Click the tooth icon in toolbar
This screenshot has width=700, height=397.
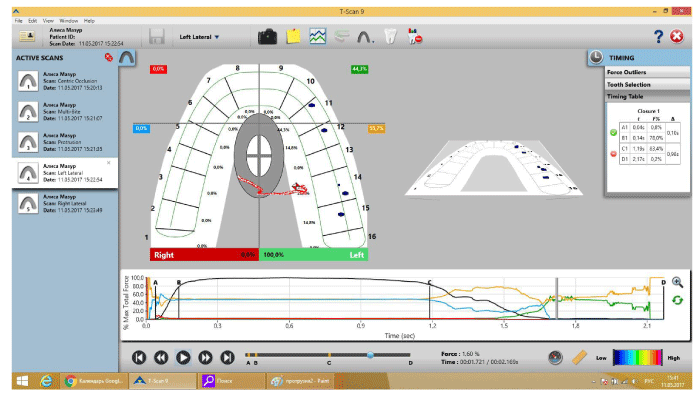point(390,36)
